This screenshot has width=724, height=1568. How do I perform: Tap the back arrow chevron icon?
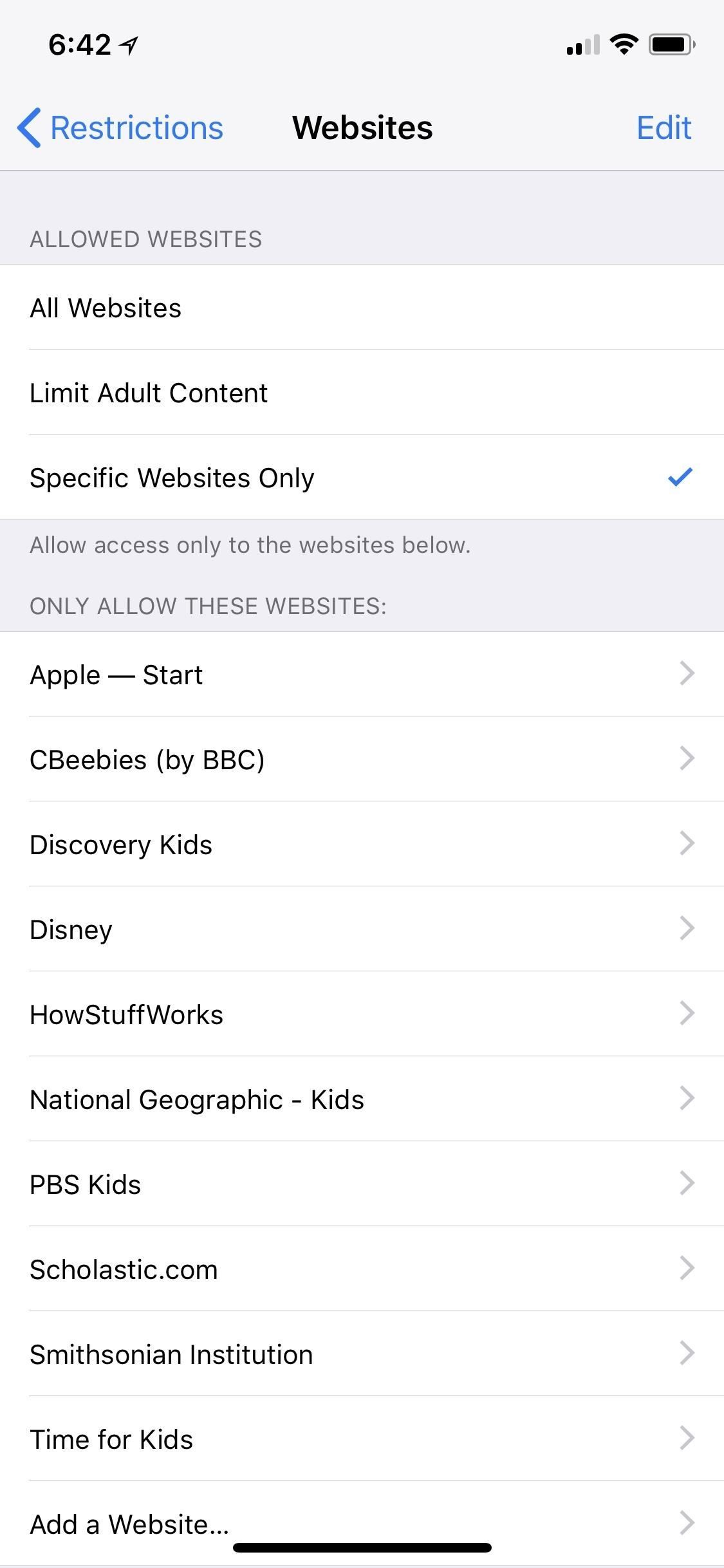click(29, 127)
